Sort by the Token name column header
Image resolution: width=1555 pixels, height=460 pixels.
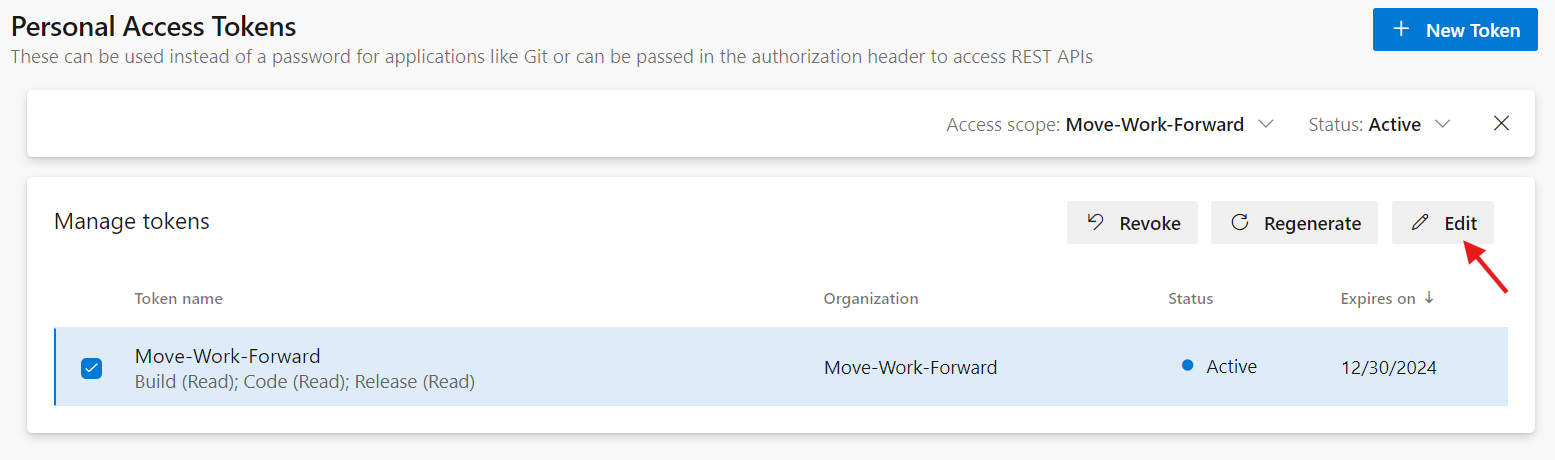(179, 299)
